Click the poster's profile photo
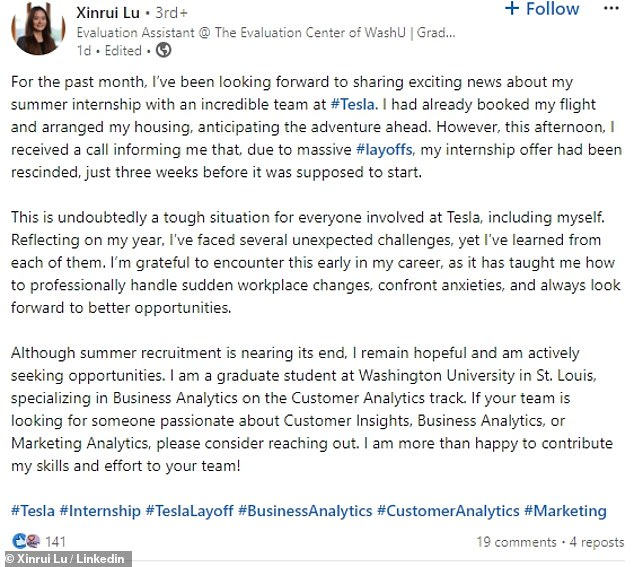Screen dimensions: 634x567 (x=38, y=30)
